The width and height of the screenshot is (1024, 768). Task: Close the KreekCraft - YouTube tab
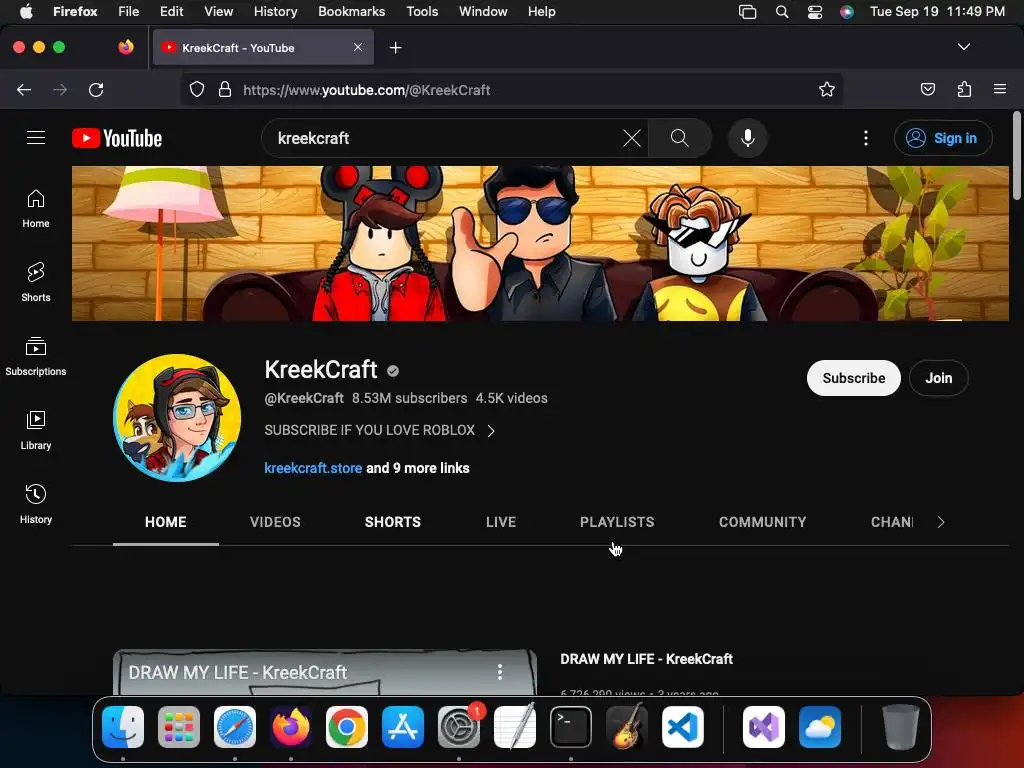pyautogui.click(x=358, y=47)
